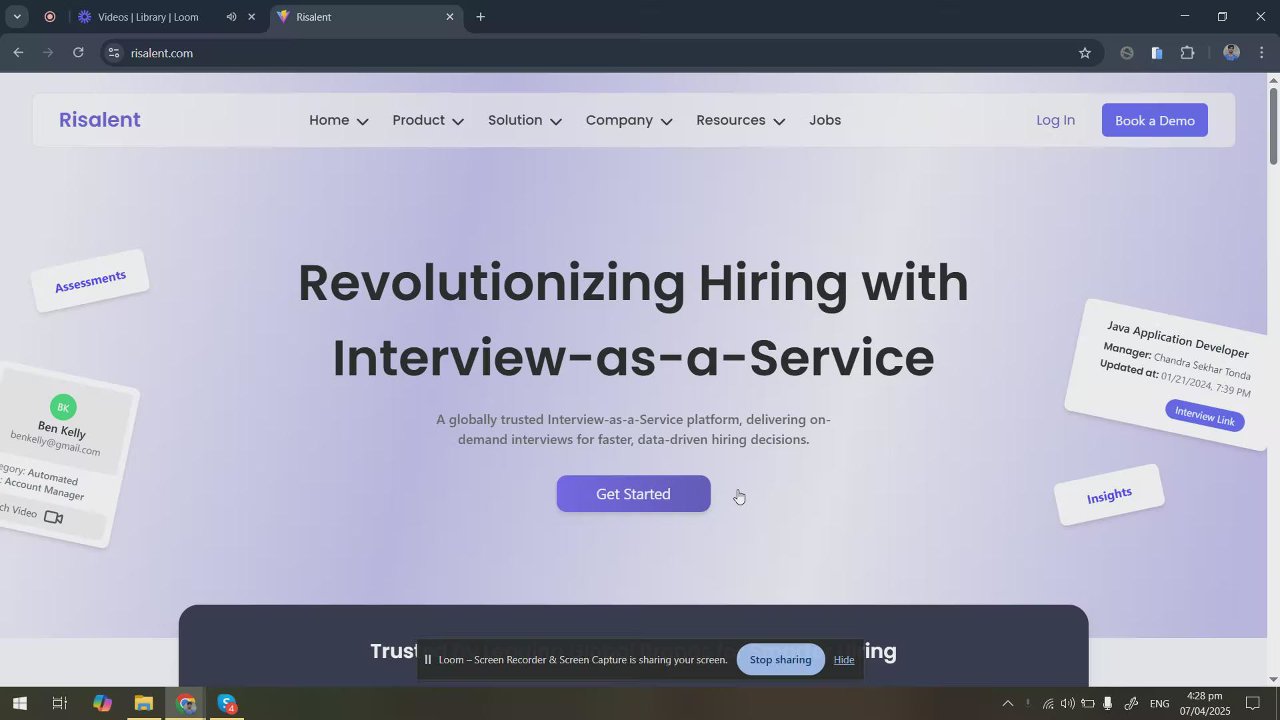1280x720 pixels.
Task: Click the Loom sharing bar pause handle
Action: (428, 660)
